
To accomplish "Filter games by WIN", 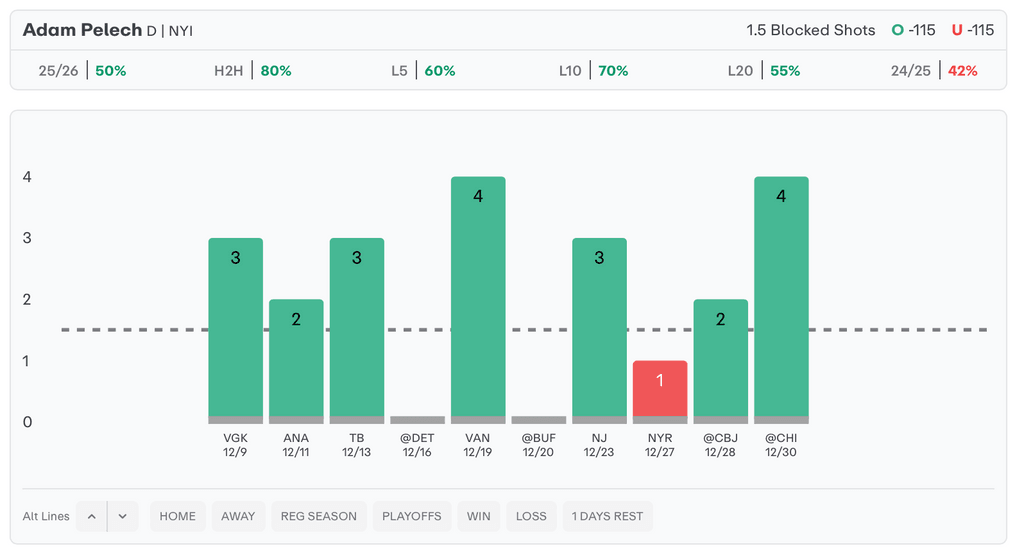I will pos(479,516).
